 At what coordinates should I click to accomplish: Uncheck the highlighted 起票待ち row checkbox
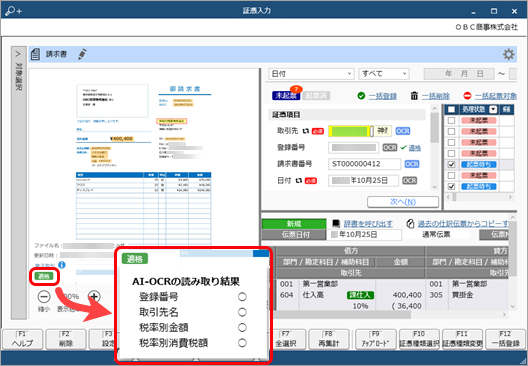[451, 165]
